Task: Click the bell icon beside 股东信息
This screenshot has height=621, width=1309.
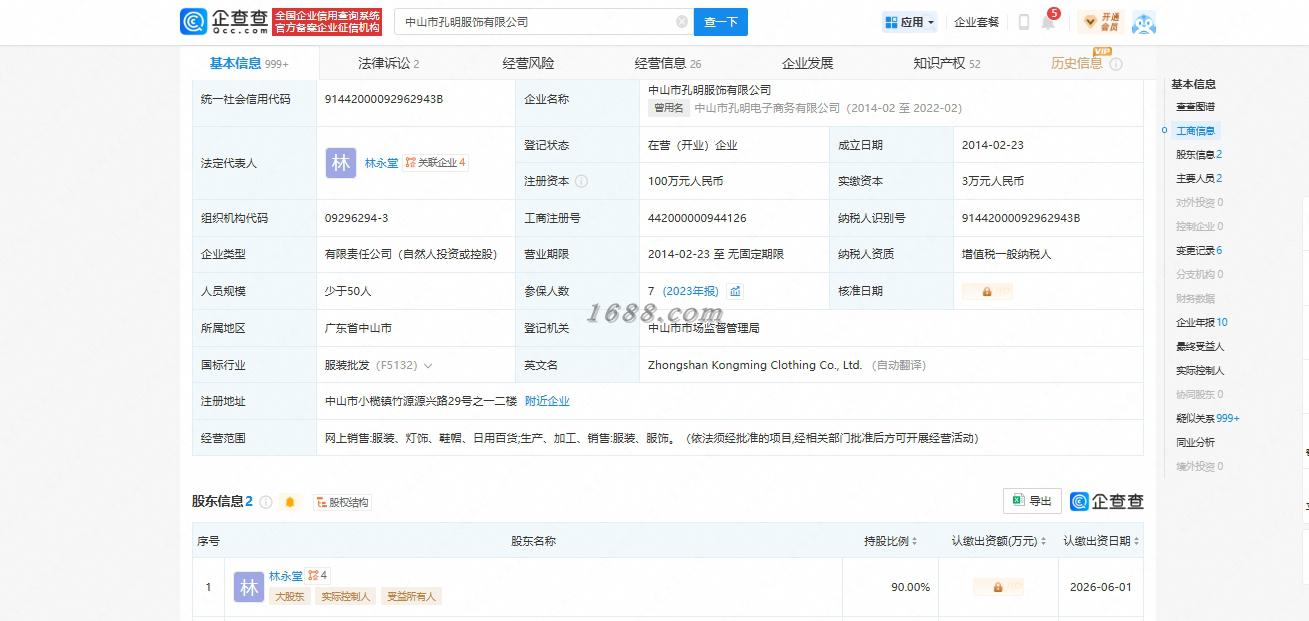Action: (290, 502)
